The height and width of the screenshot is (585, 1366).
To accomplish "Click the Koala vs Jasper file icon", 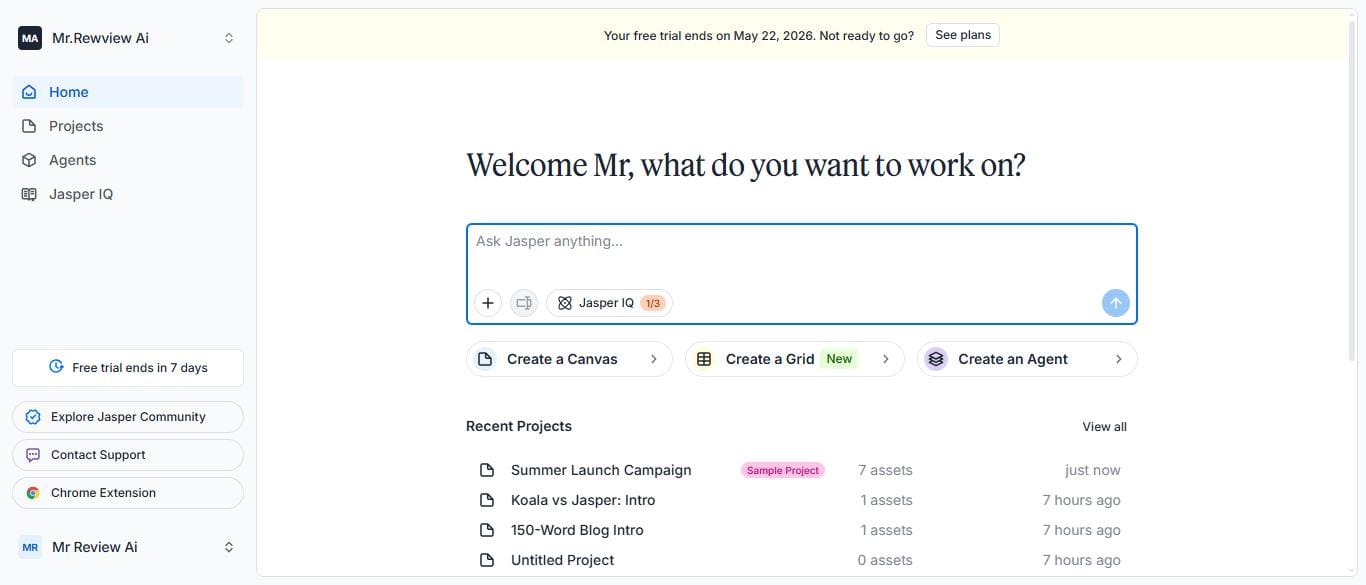I will pyautogui.click(x=487, y=500).
